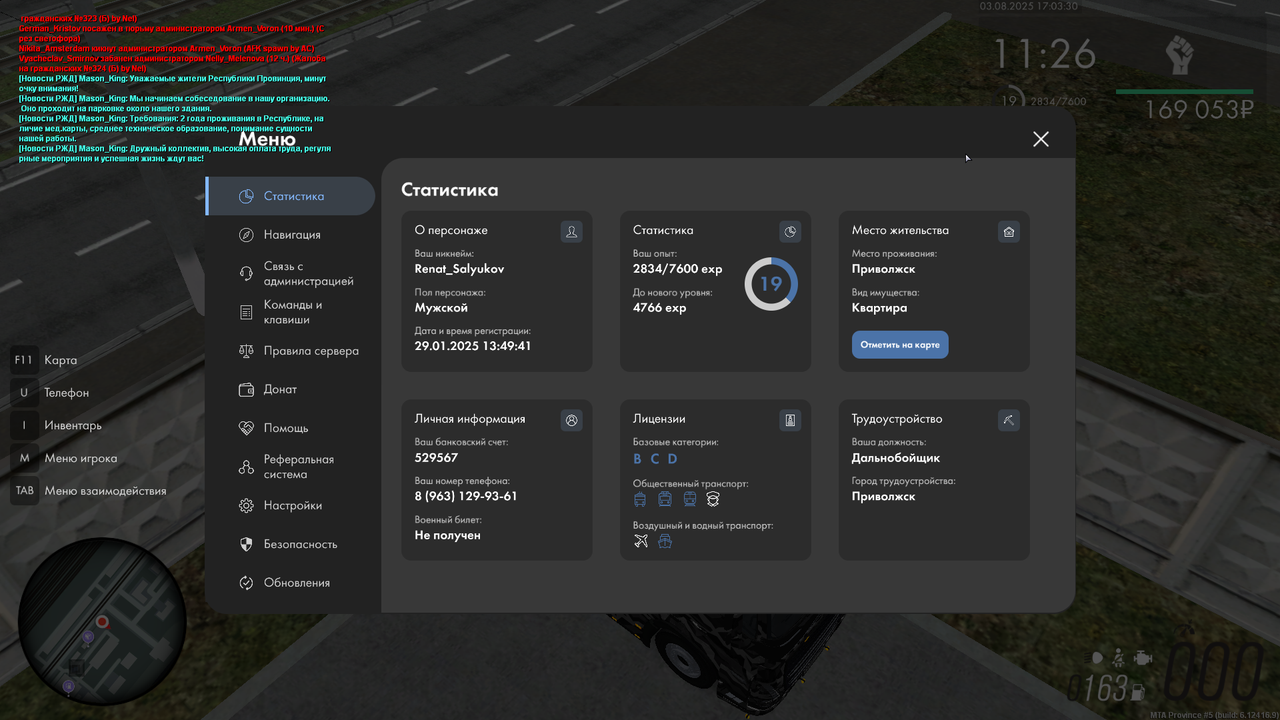Click hammer icon in Трудоустройство card
1280x720 pixels.
(1009, 420)
